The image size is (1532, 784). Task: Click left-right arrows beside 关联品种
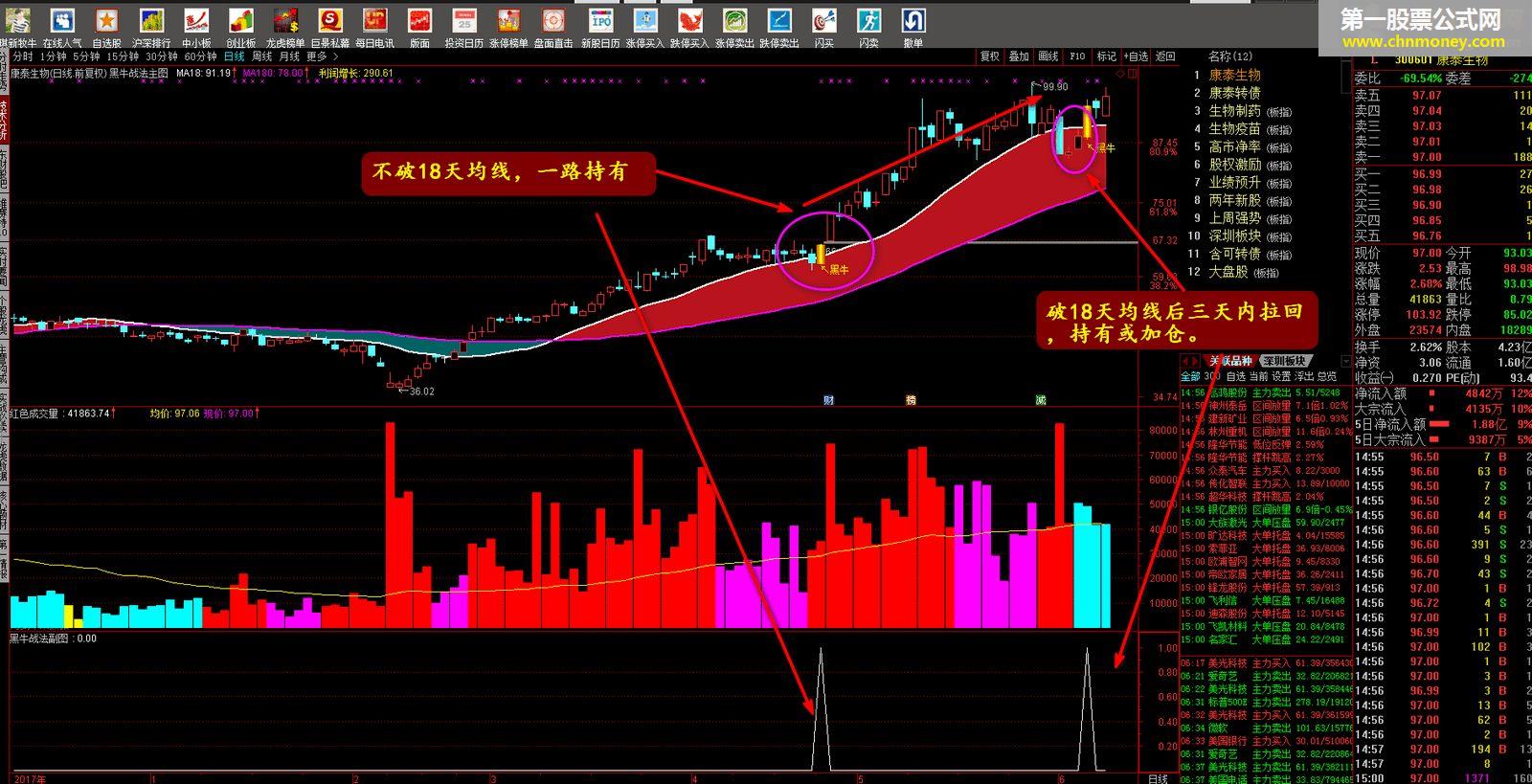click(1191, 362)
